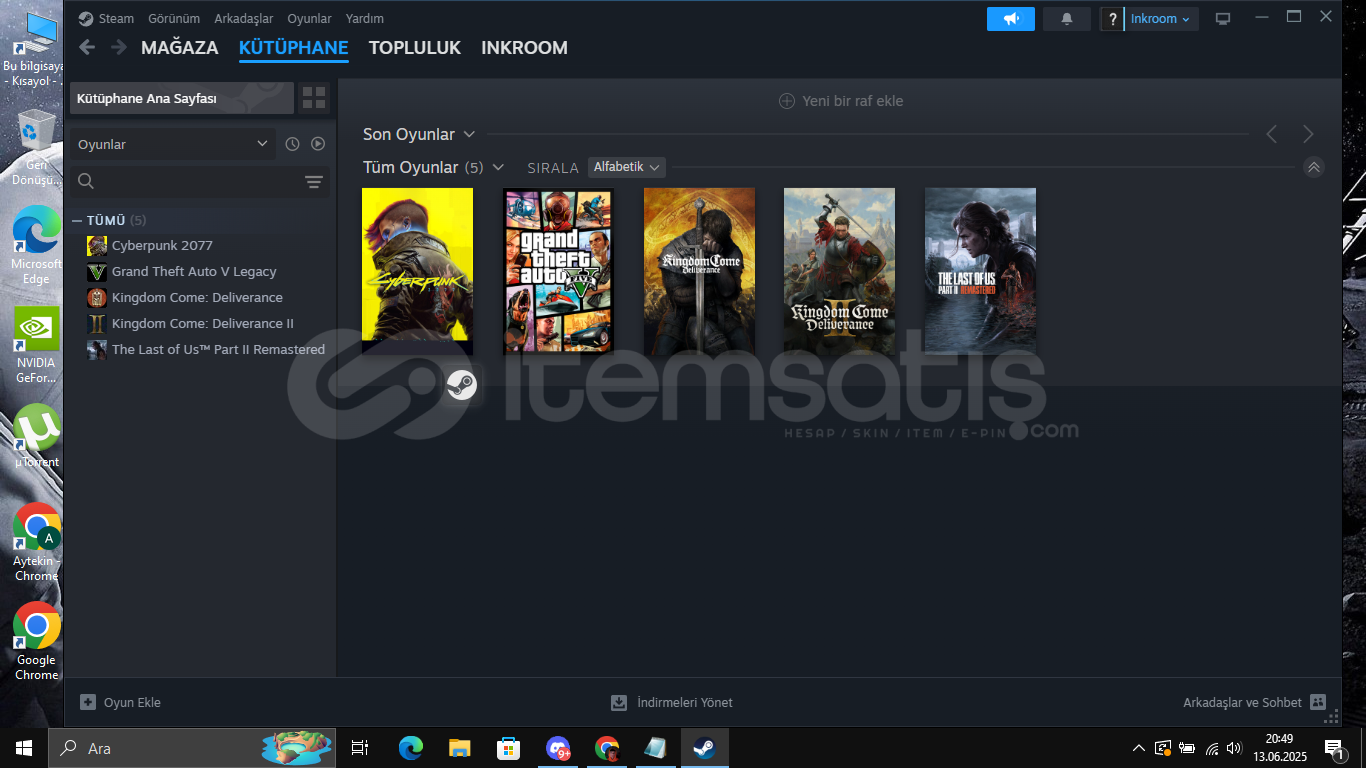Click the search magnifier in library sidebar
The height and width of the screenshot is (768, 1366).
coord(86,181)
